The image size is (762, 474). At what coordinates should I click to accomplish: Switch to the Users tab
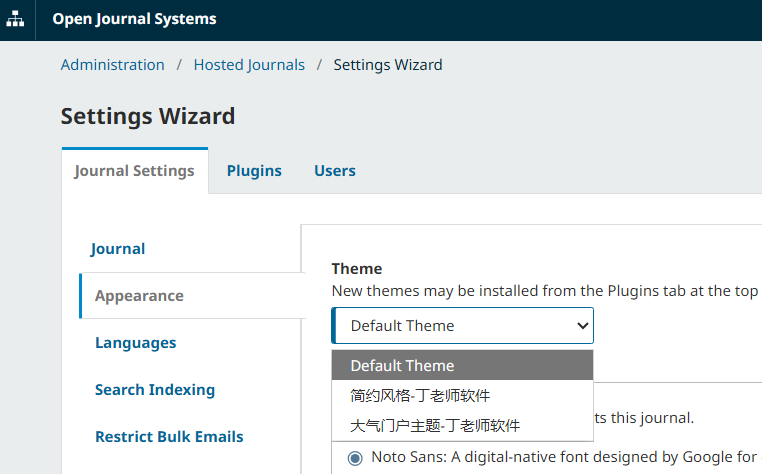(x=334, y=171)
